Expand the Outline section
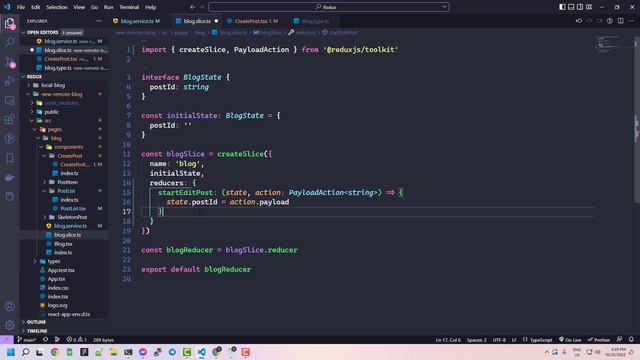Viewport: 640px width, 360px height. 36,322
